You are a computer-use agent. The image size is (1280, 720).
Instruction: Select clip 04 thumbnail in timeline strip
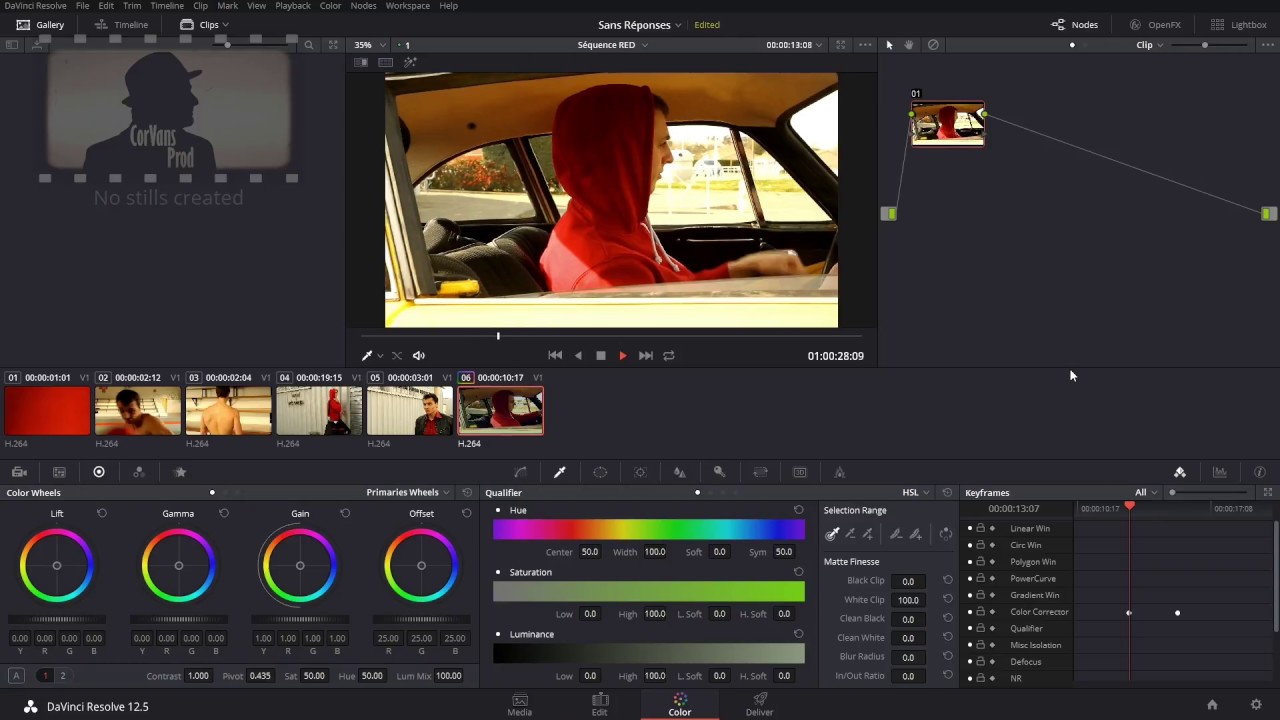[319, 411]
